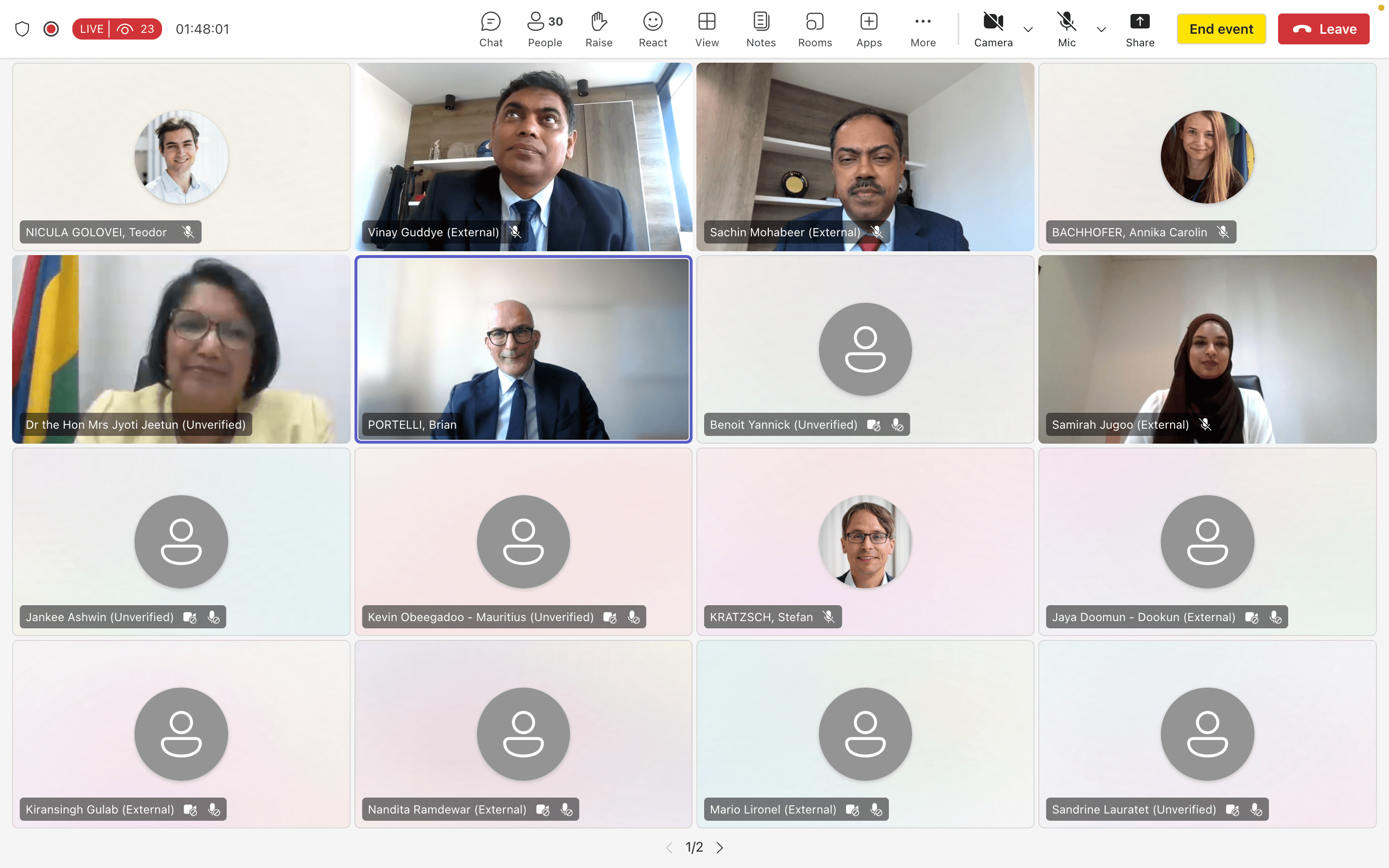Go to next page of participants
Screen dimensions: 1389x868
tap(720, 847)
